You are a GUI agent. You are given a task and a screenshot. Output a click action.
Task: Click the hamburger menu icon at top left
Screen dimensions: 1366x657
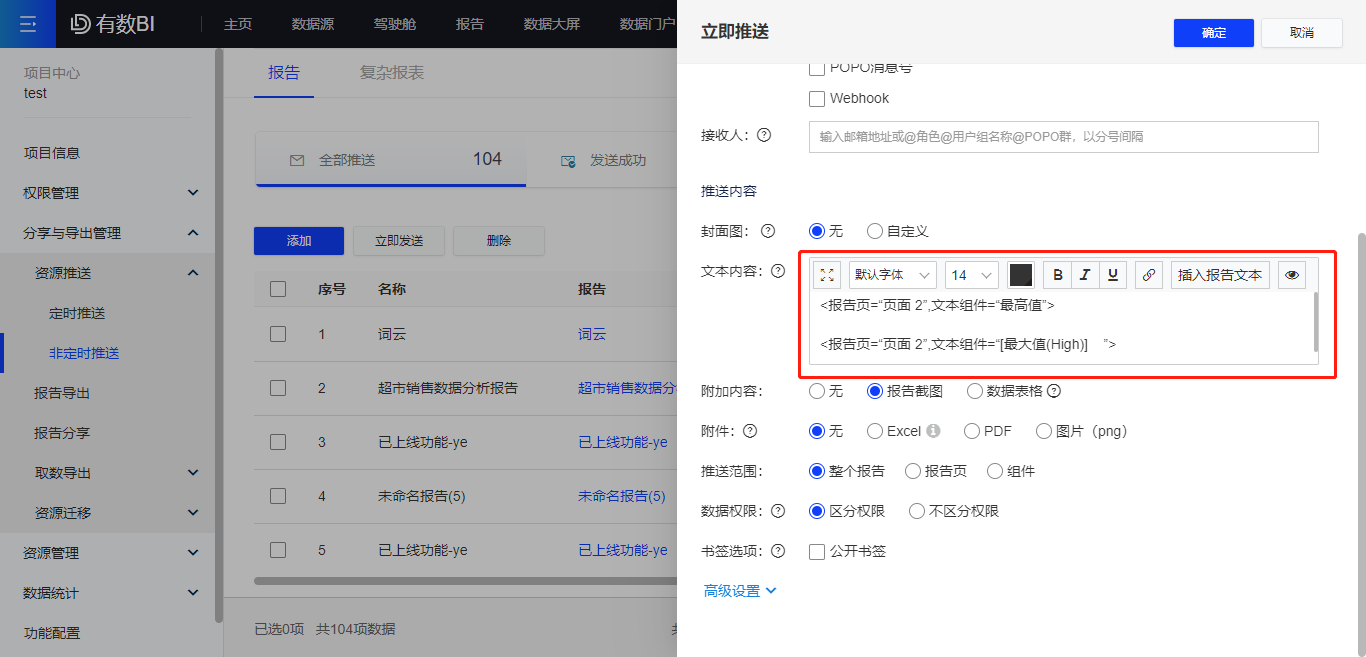tap(28, 24)
